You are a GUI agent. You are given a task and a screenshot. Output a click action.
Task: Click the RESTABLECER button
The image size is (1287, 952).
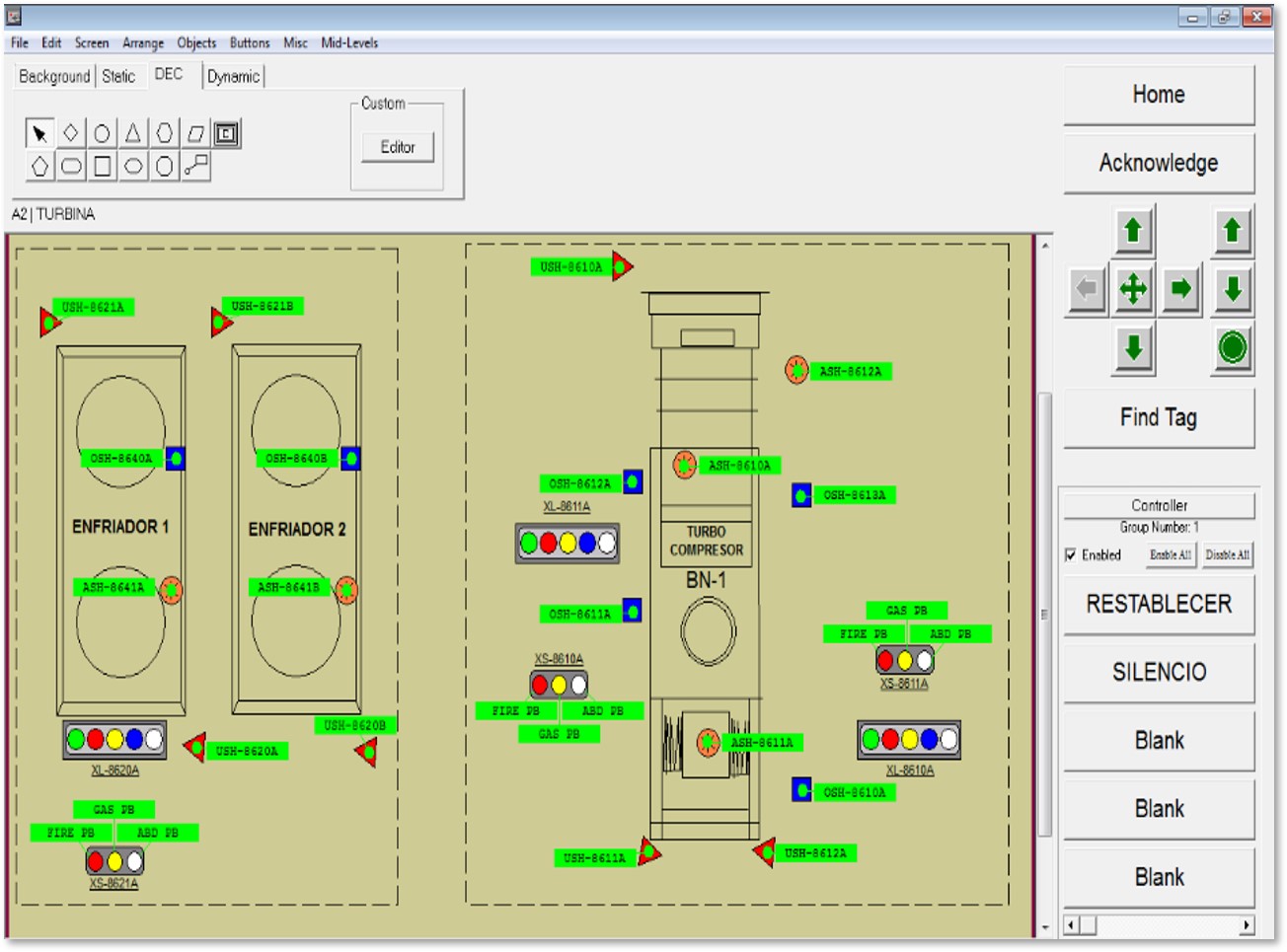[x=1159, y=604]
